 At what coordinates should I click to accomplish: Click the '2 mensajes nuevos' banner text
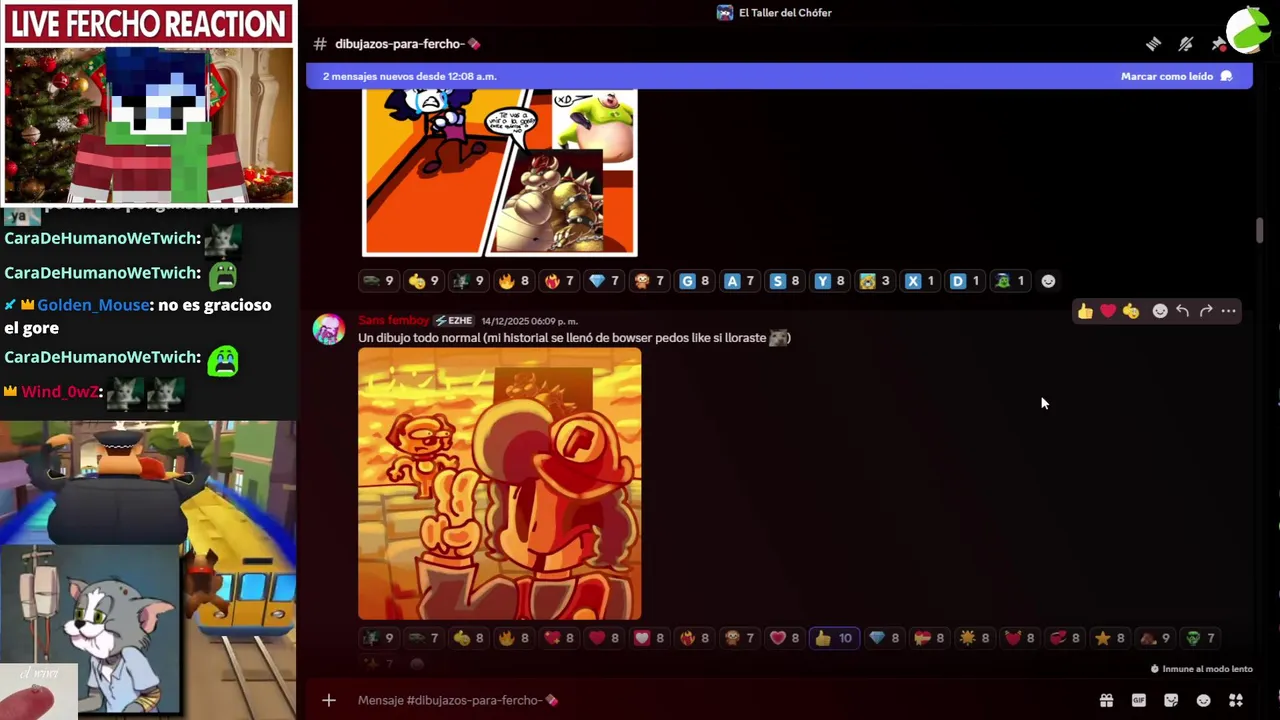(x=409, y=76)
